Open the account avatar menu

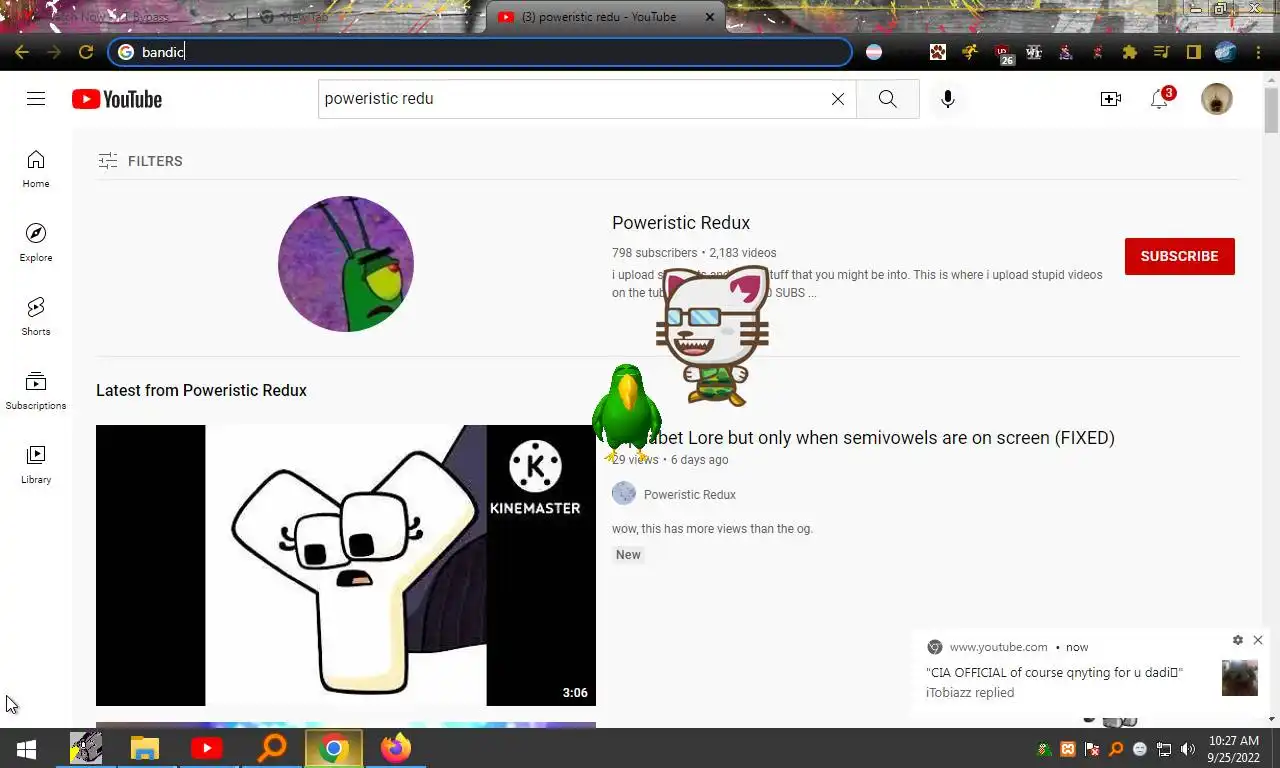[1217, 99]
